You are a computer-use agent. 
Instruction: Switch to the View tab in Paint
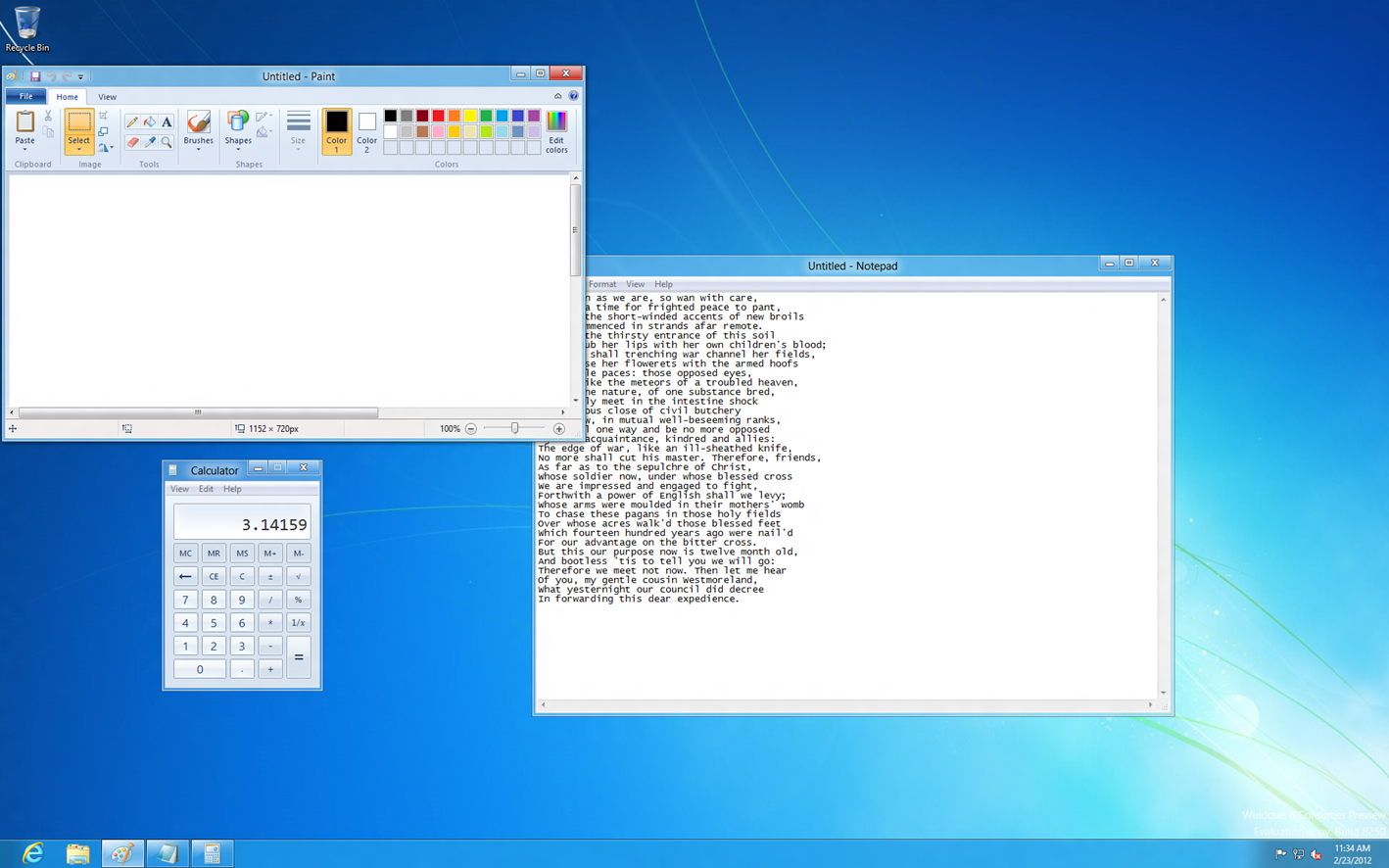pyautogui.click(x=107, y=97)
